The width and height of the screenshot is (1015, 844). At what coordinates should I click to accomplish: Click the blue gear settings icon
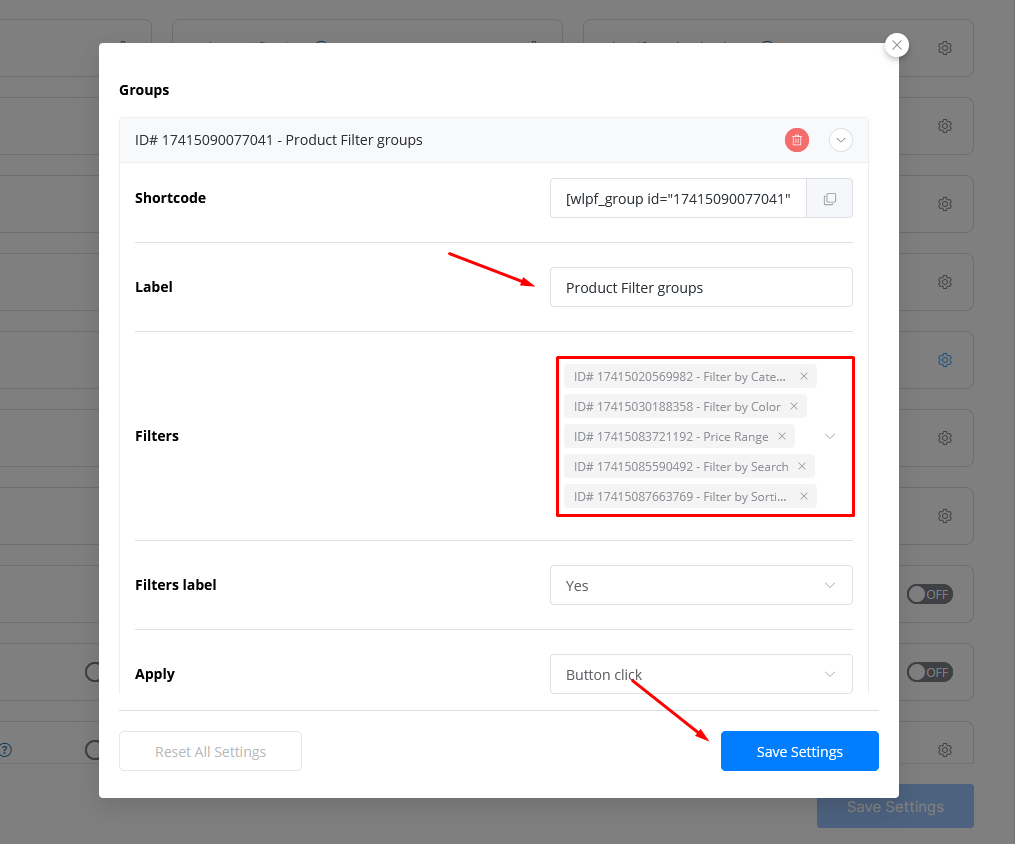click(x=944, y=360)
